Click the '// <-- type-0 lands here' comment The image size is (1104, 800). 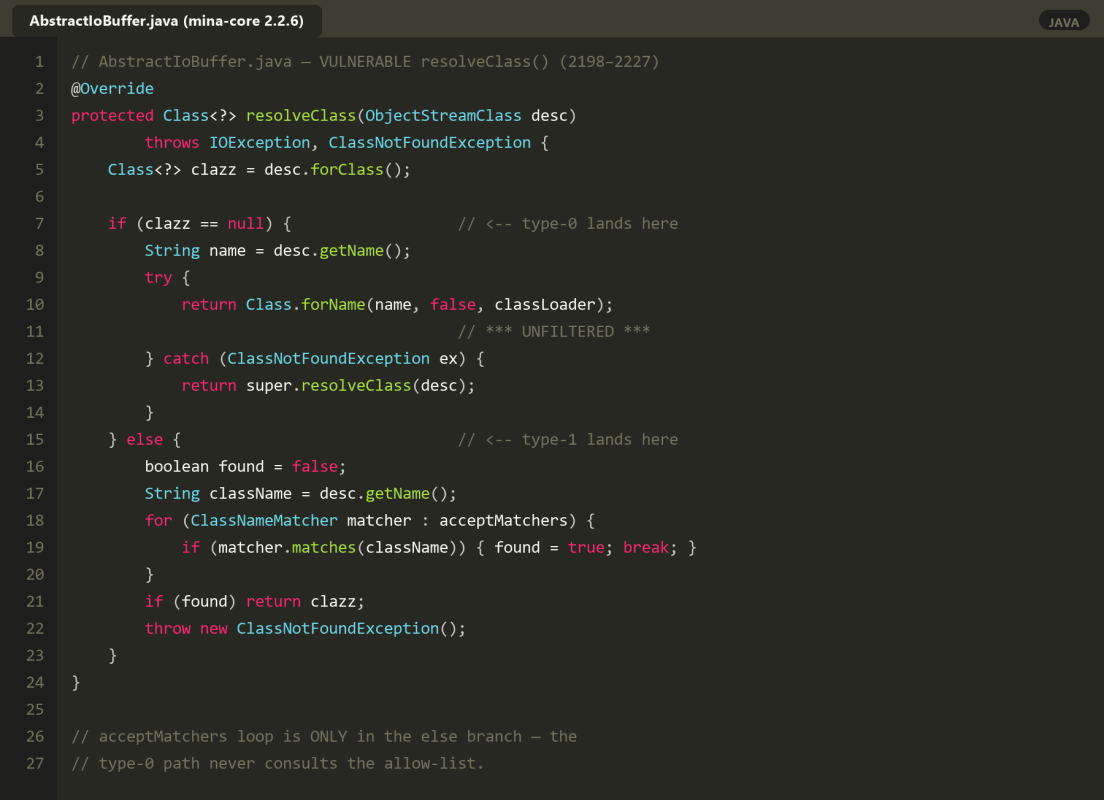[567, 224]
